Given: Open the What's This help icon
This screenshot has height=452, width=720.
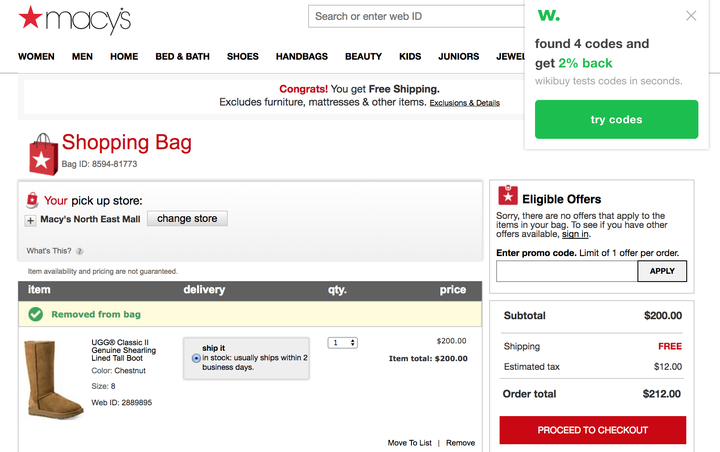Looking at the screenshot, I should click(x=79, y=251).
